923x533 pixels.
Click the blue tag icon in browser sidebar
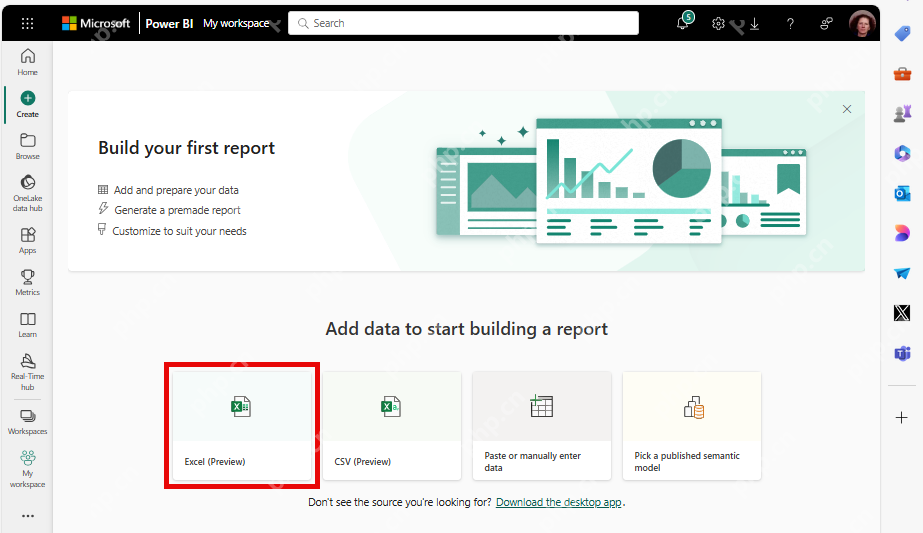(902, 34)
